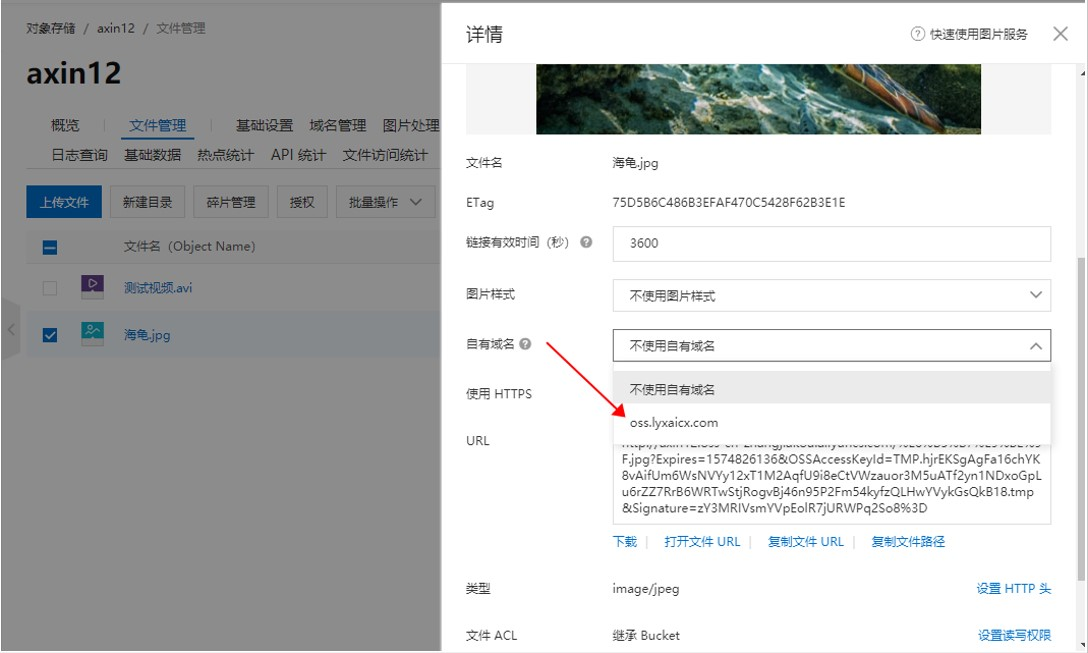Open the 日志查询 tab

80,155
